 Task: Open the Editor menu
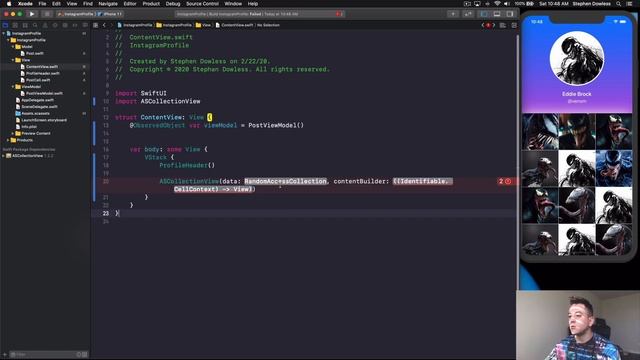(x=130, y=4)
